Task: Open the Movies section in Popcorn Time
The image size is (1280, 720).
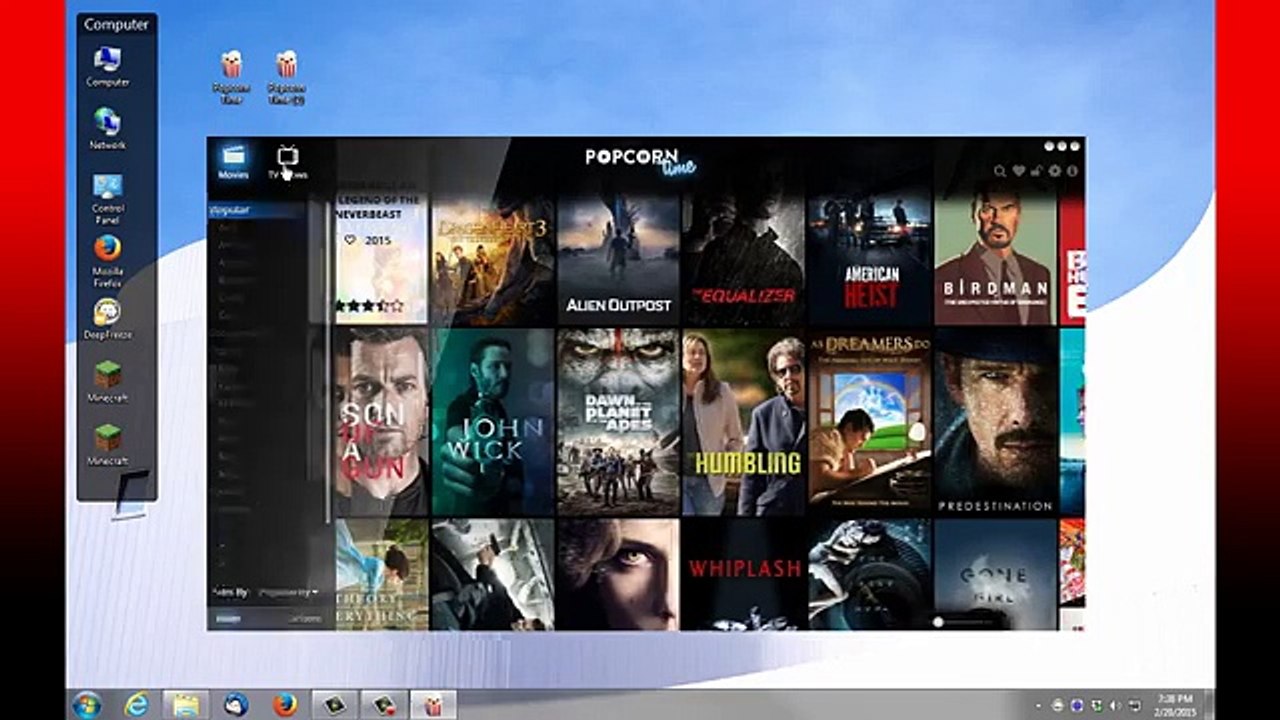Action: 234,161
